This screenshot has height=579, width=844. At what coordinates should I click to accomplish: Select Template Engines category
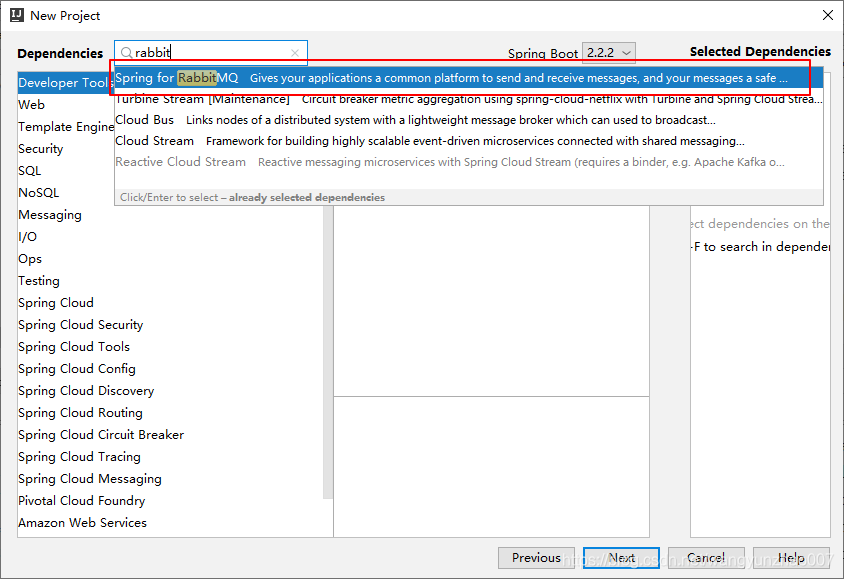(66, 127)
